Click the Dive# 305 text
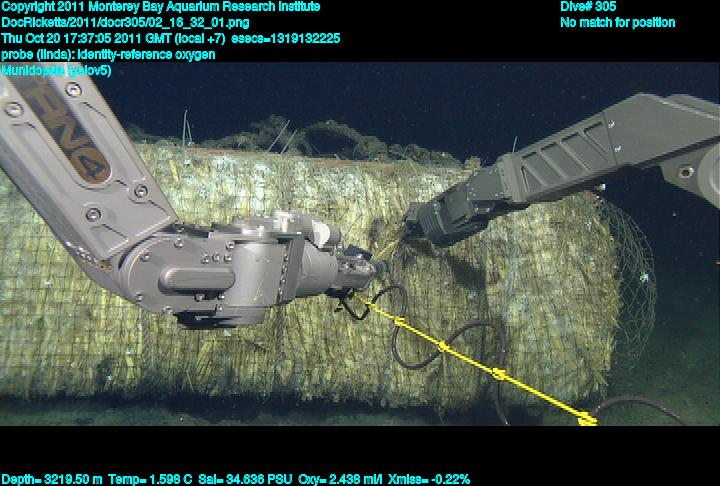Screen dimensions: 720x486 (588, 6)
